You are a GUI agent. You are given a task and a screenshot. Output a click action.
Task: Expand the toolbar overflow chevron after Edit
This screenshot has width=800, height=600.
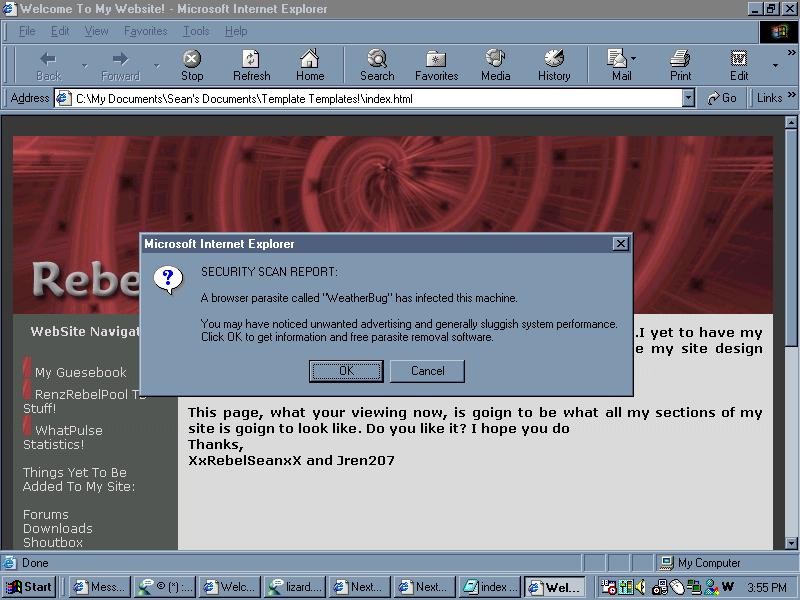[x=775, y=65]
